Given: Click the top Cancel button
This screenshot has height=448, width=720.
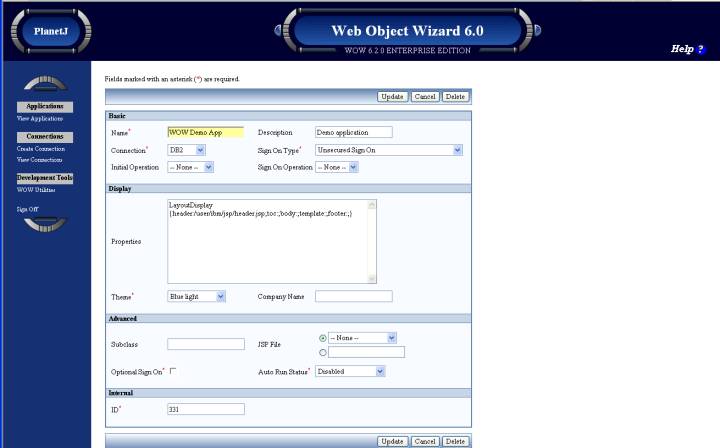Looking at the screenshot, I should [425, 97].
